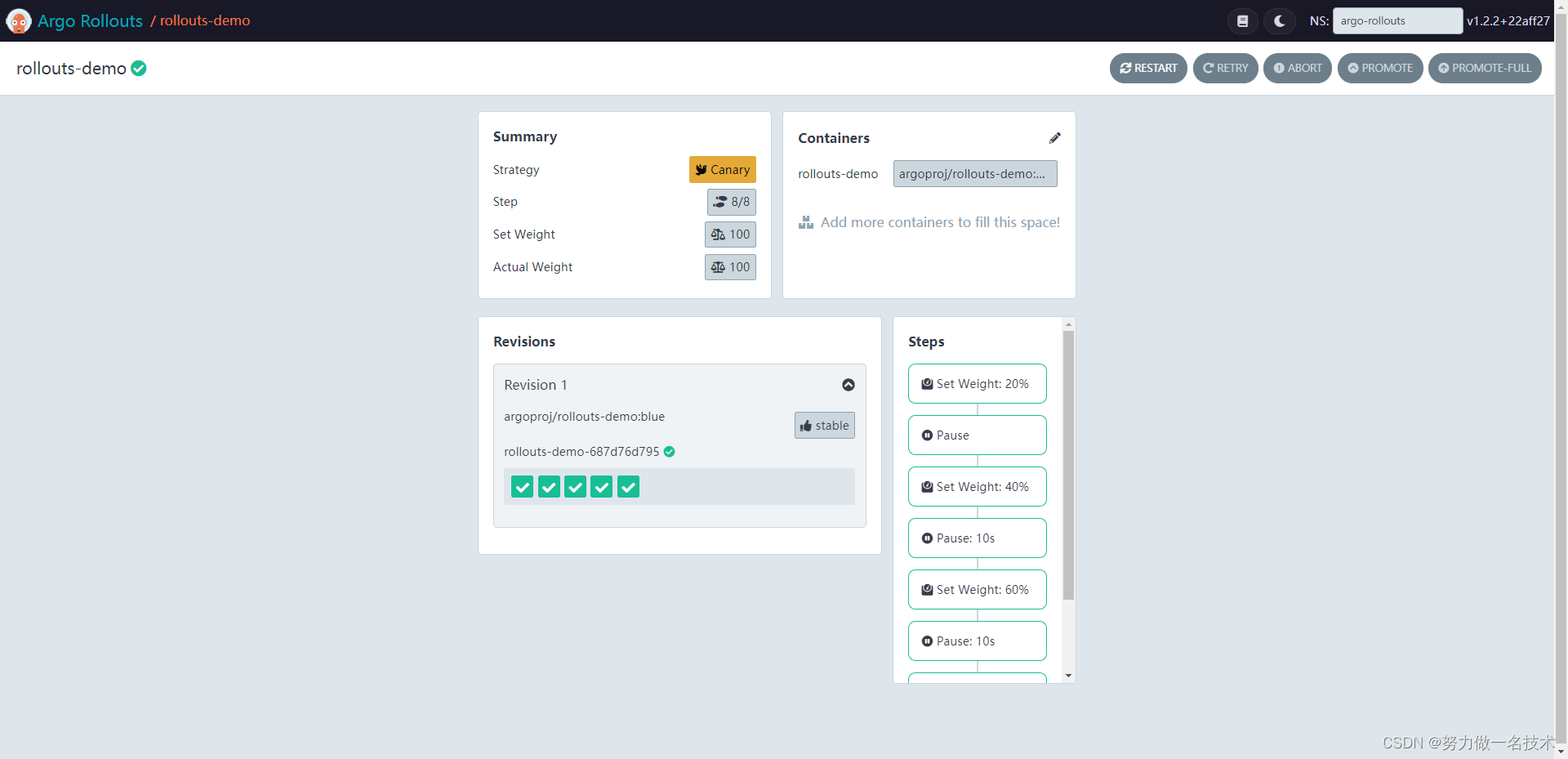Viewport: 1568px width, 759px height.
Task: Click the argoproj/rollouts-demo:blue image text
Action: (584, 417)
